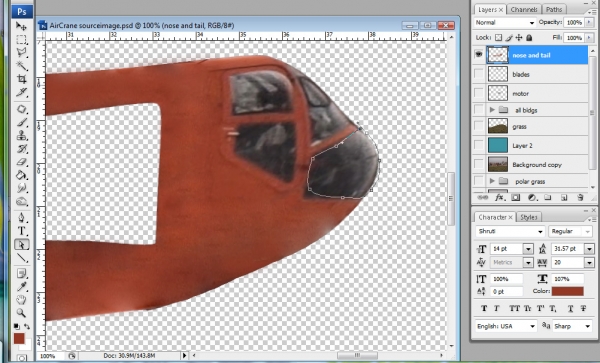Delete layer with trash icon
The height and width of the screenshot is (363, 600).
coord(580,197)
